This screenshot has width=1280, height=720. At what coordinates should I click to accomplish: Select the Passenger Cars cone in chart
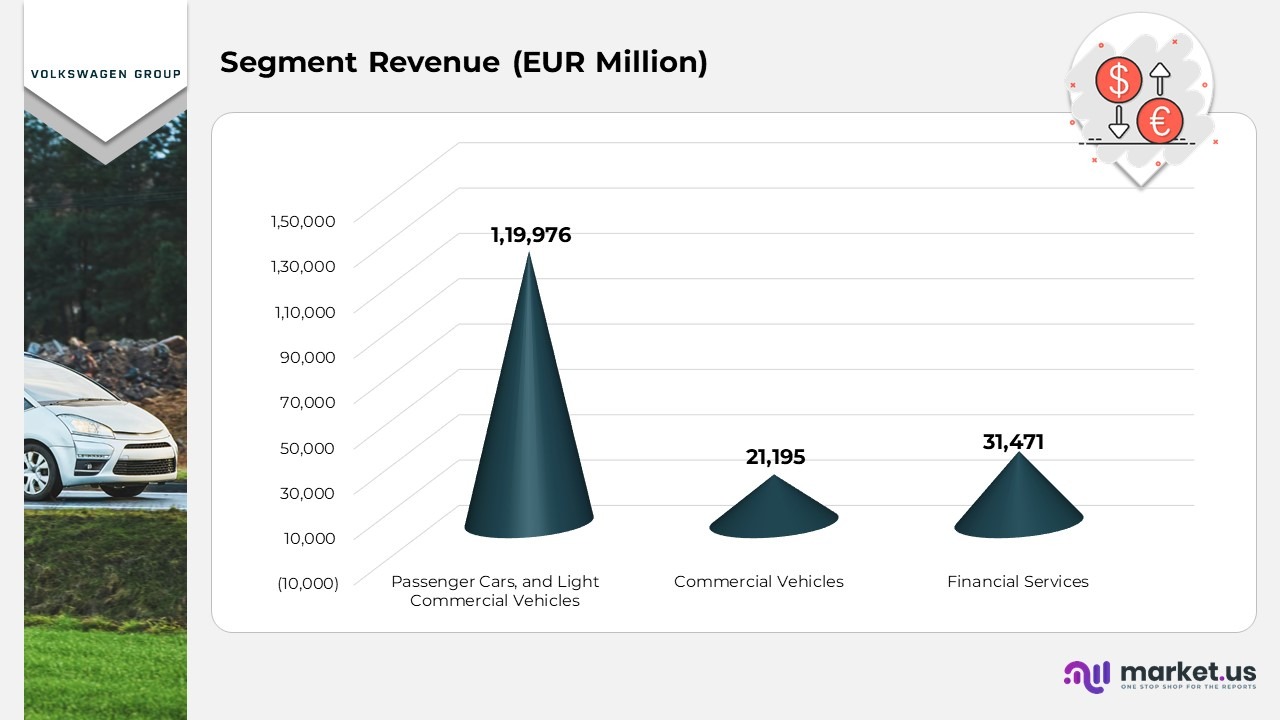[529, 420]
